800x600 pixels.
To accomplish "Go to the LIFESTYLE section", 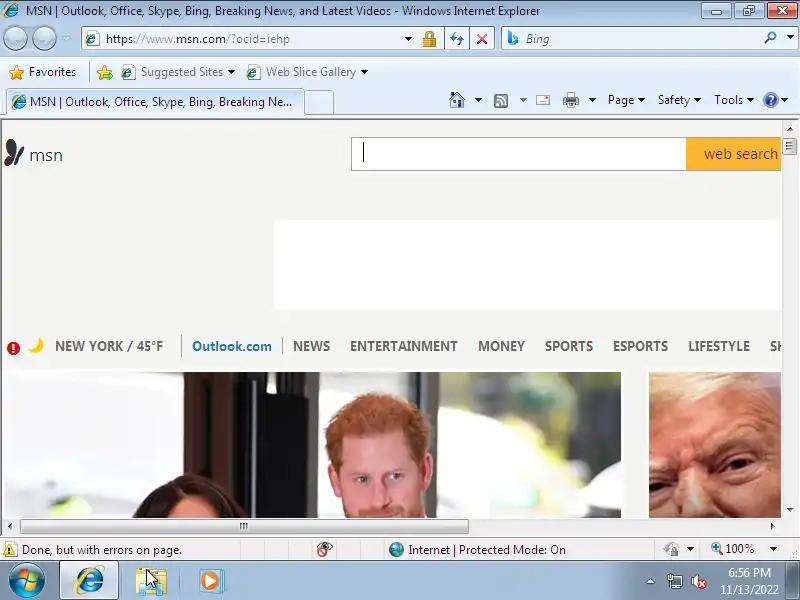I will point(719,346).
